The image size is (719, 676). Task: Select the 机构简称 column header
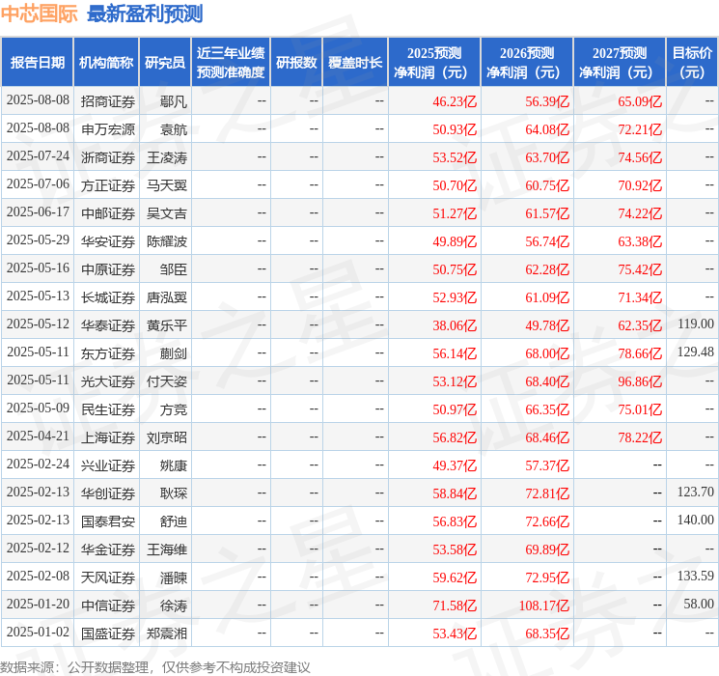(x=106, y=62)
